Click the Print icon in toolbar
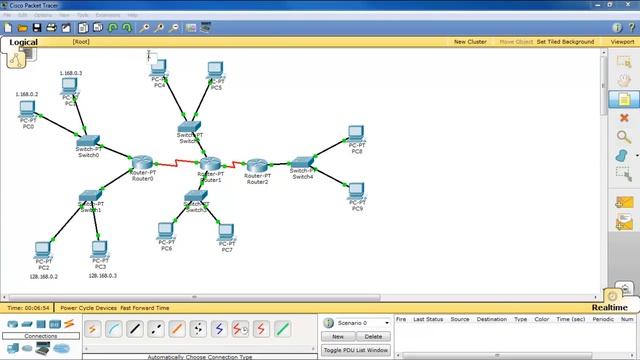The width and height of the screenshot is (640, 360). point(51,28)
